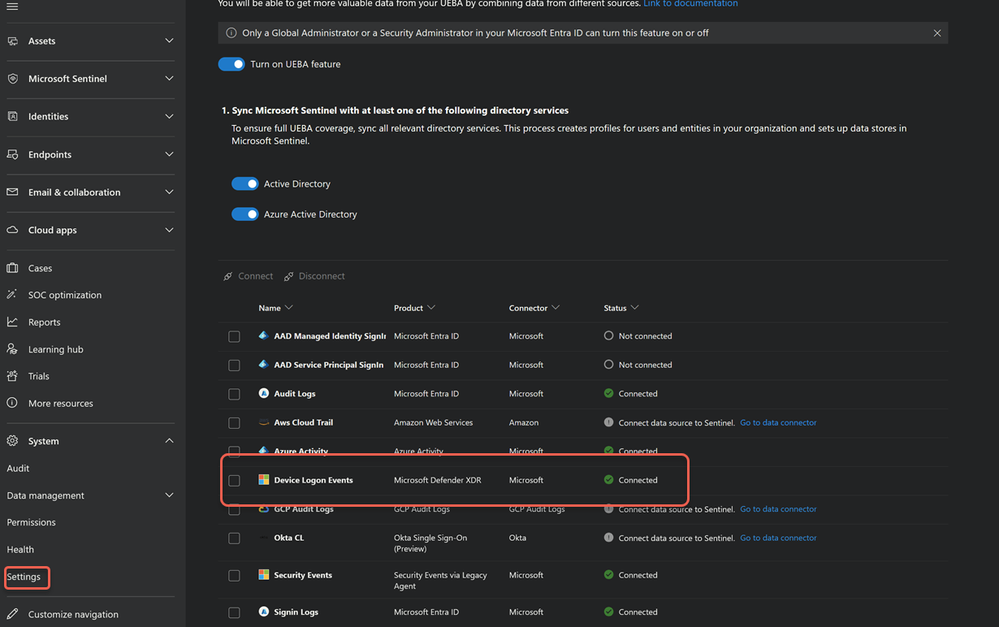Viewport: 999px width, 627px height.
Task: Select the Device Logon Events checkbox
Action: point(234,480)
